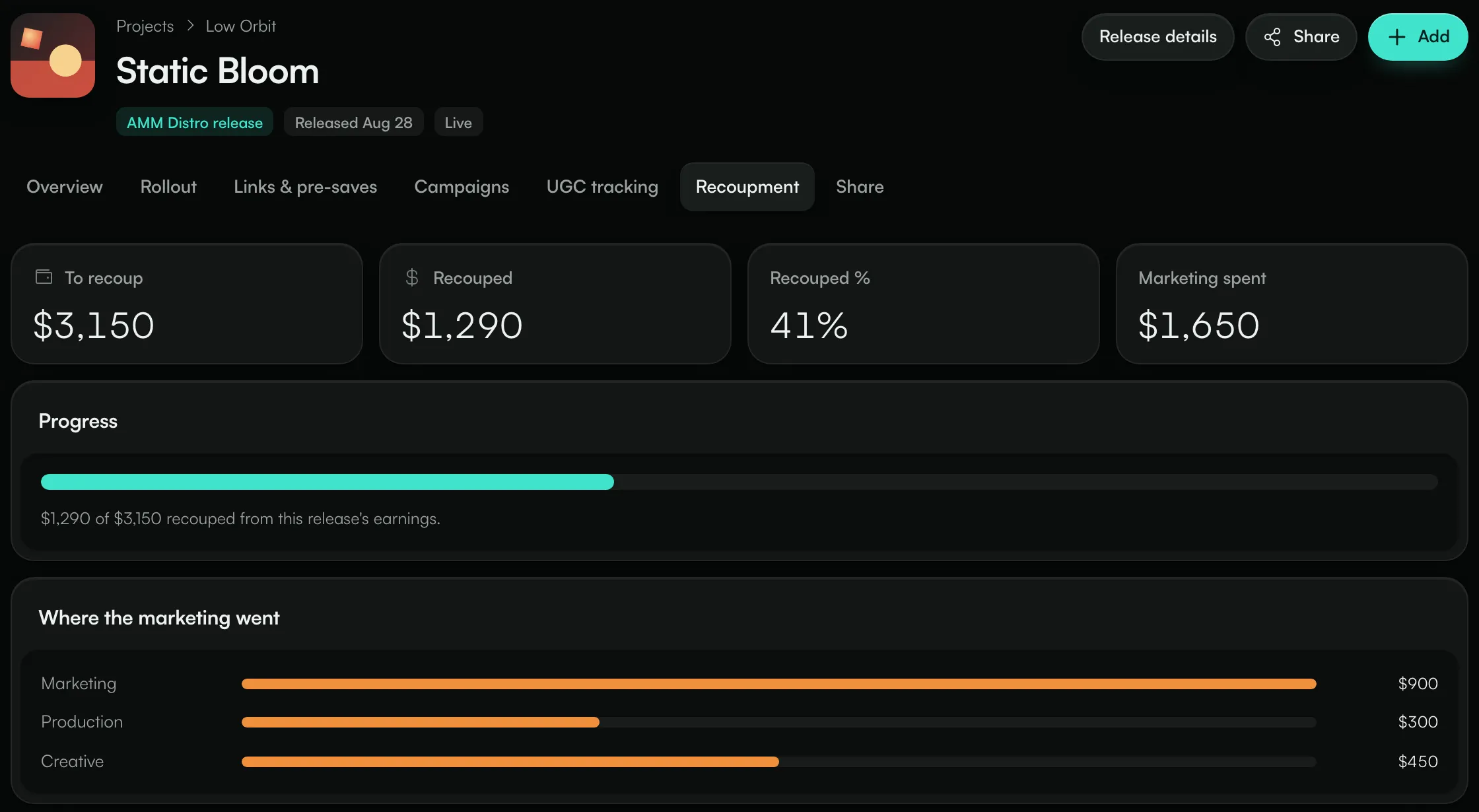Click the Creative row label
This screenshot has width=1479, height=812.
[73, 761]
